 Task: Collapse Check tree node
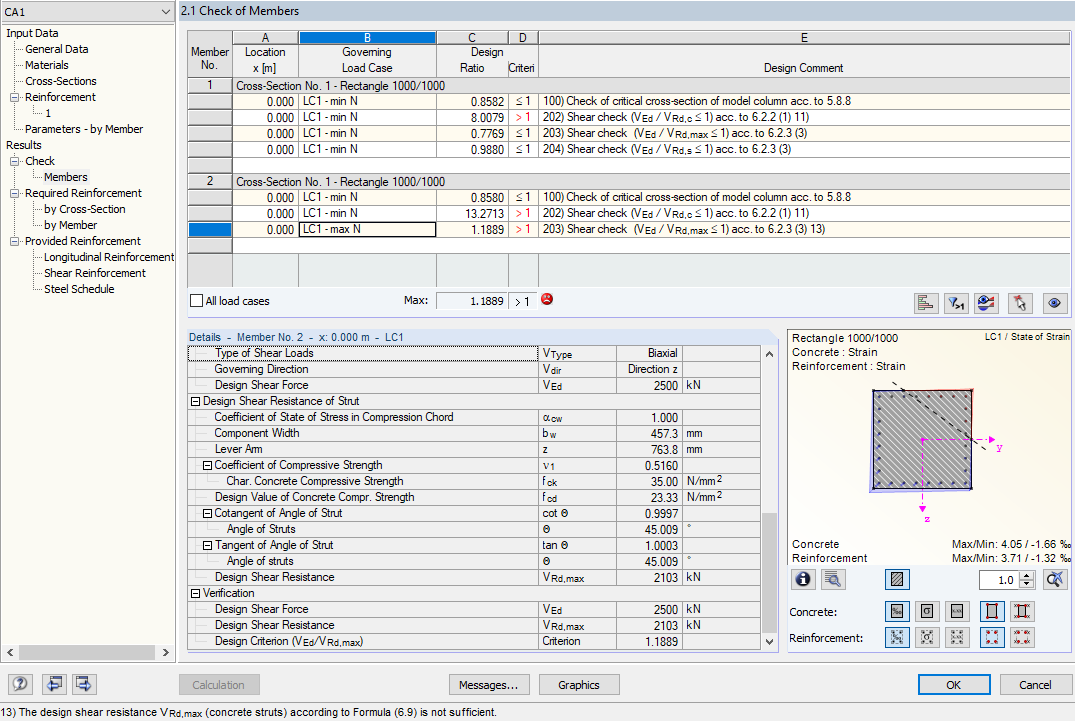(x=14, y=161)
